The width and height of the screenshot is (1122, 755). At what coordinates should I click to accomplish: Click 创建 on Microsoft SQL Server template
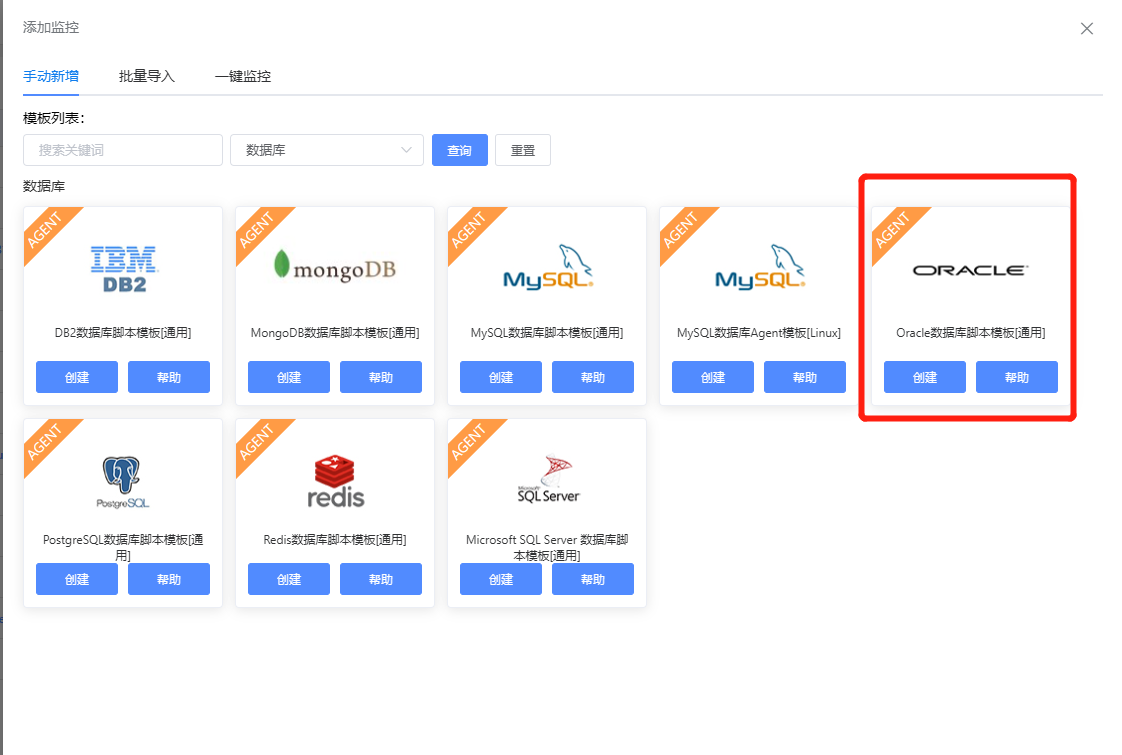[x=501, y=579]
